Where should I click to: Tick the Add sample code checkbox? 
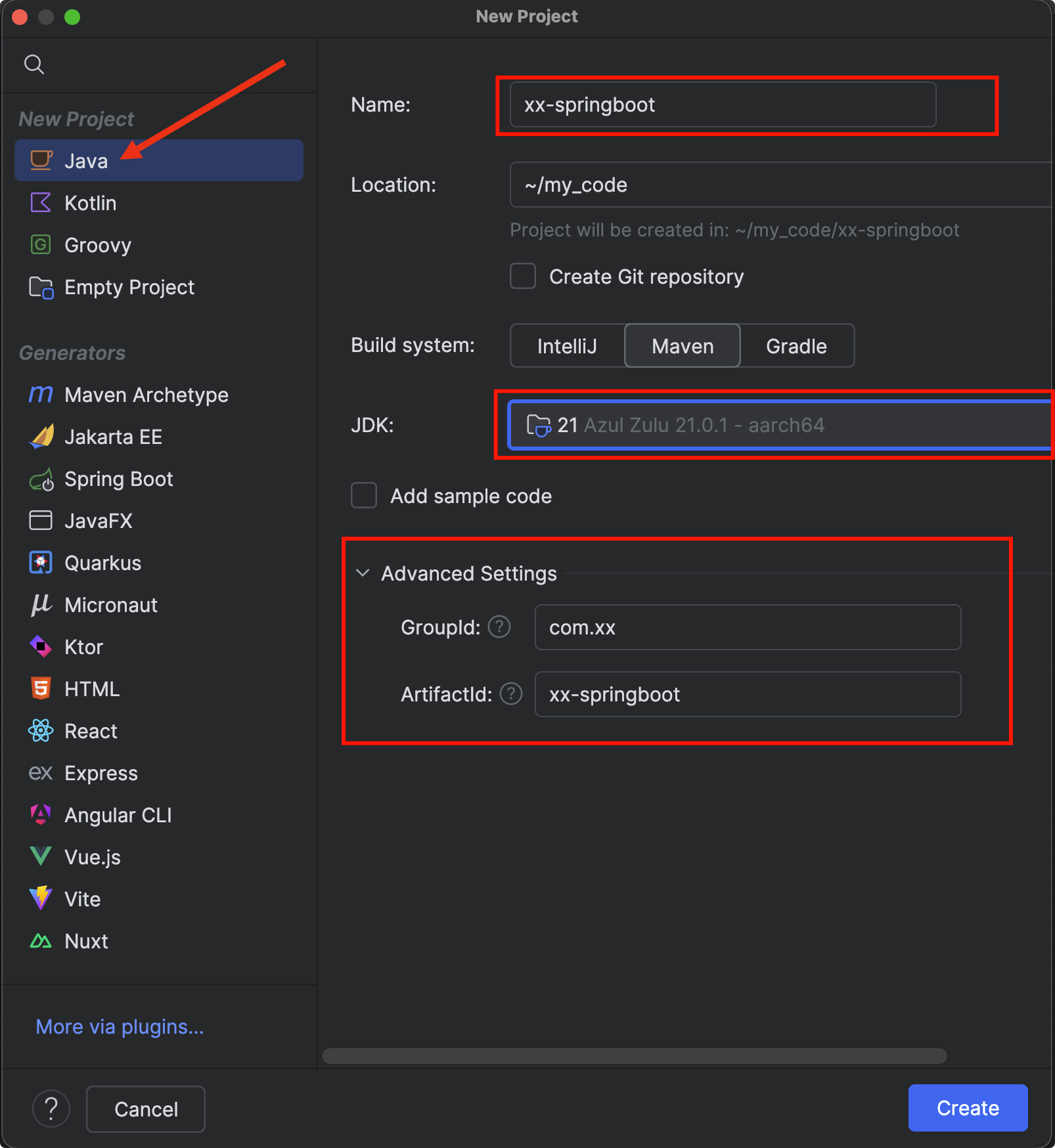coord(364,496)
